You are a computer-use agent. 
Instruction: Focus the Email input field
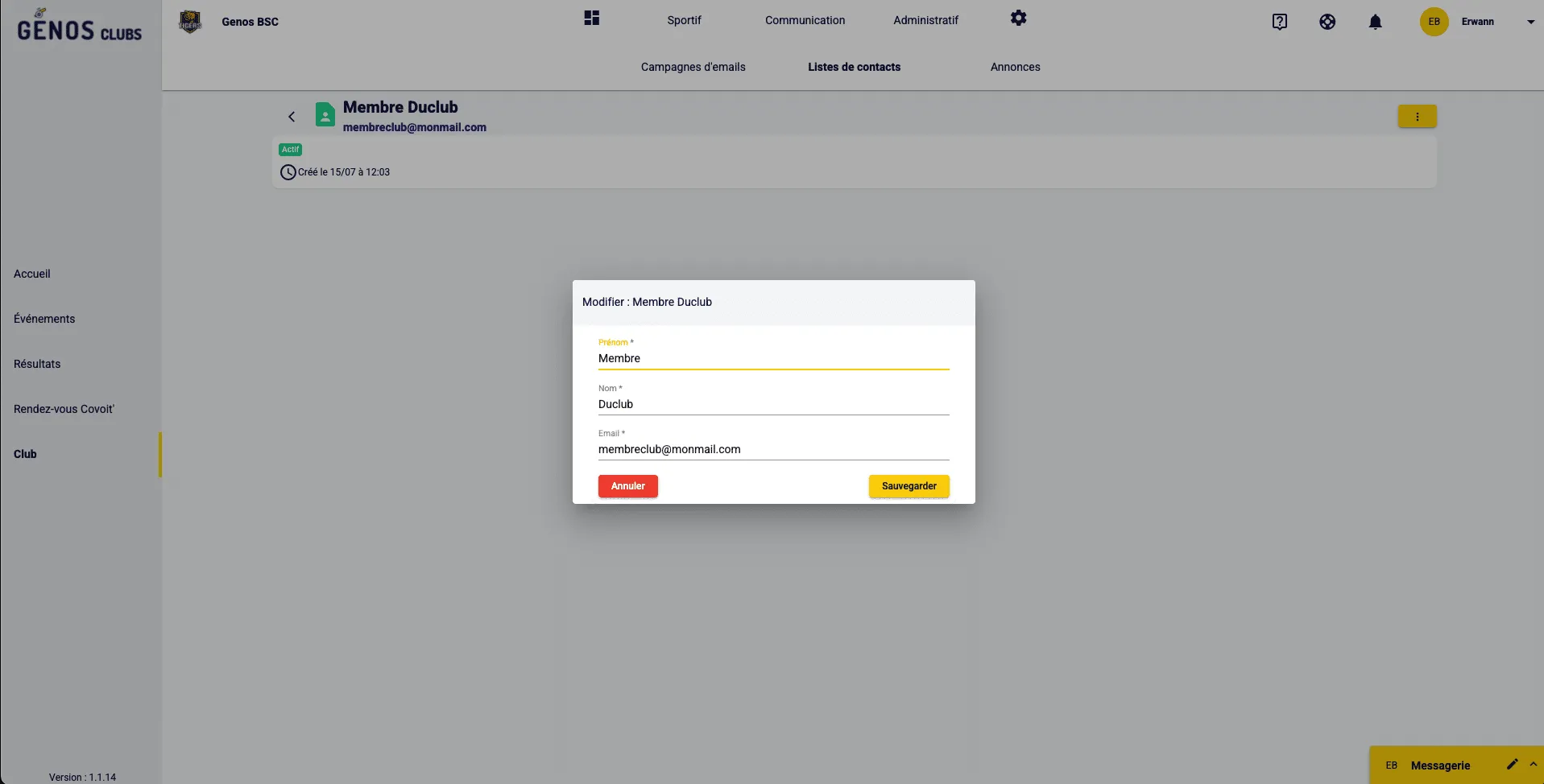coord(773,449)
